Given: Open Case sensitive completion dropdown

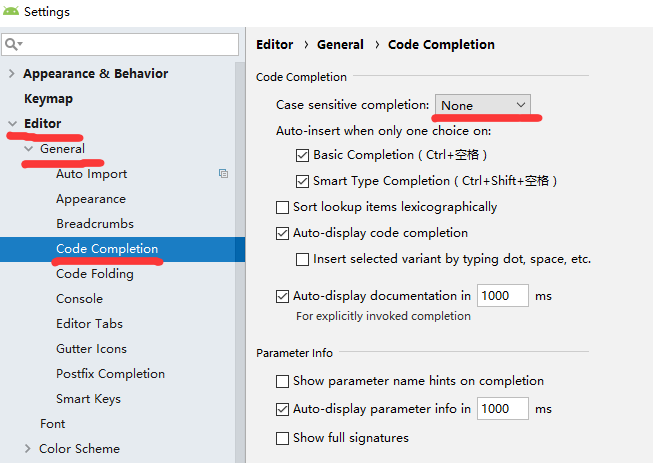Looking at the screenshot, I should pyautogui.click(x=483, y=105).
